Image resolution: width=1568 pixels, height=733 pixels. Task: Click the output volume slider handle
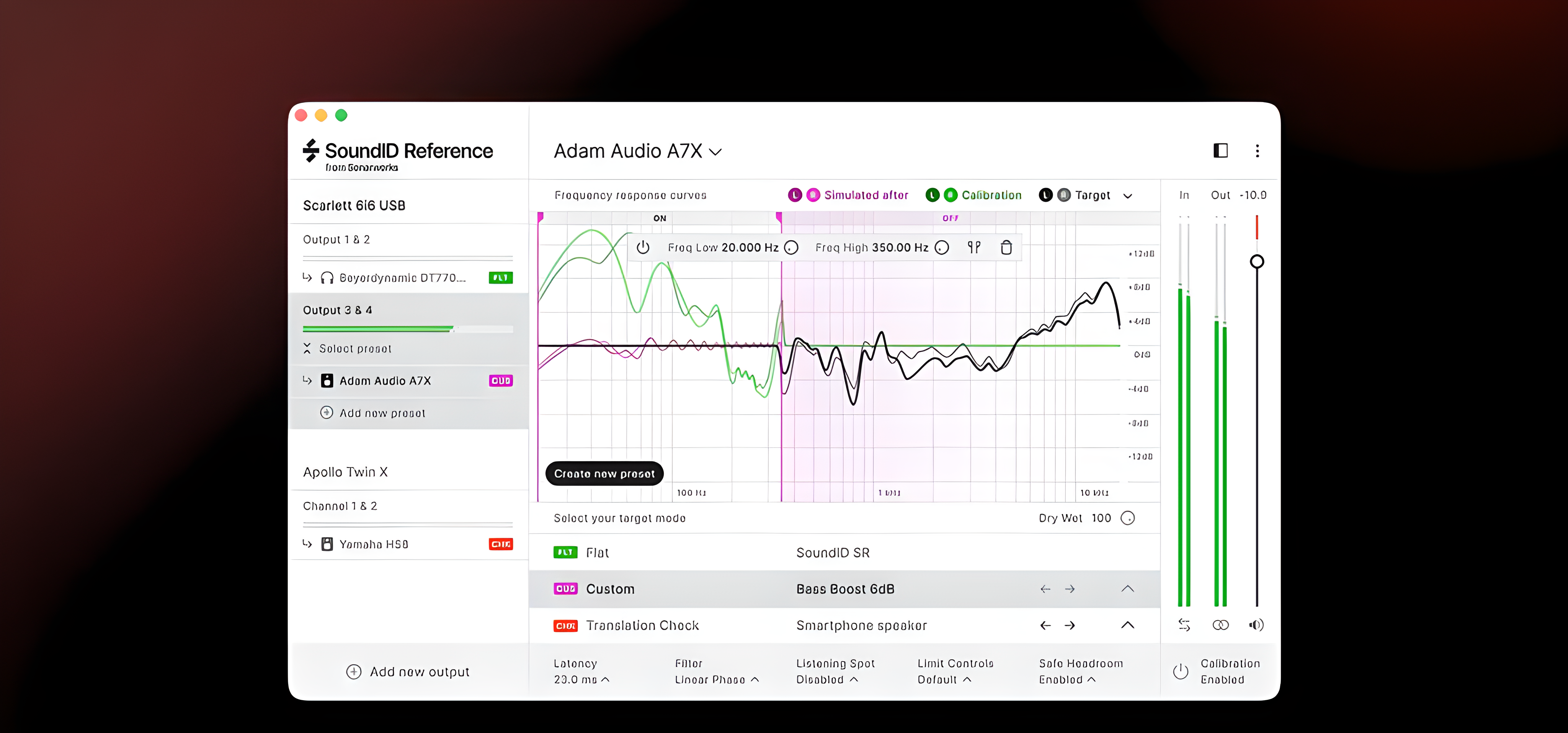pyautogui.click(x=1256, y=262)
